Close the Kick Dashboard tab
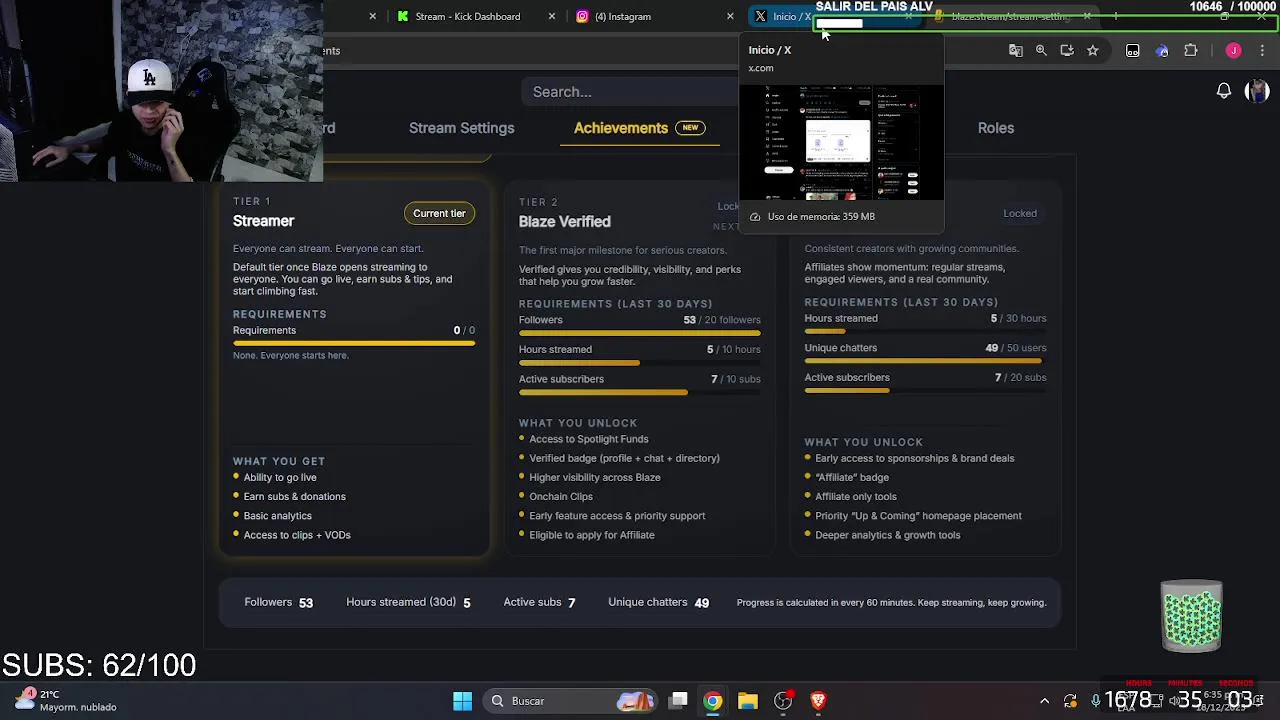This screenshot has height=720, width=1280. [x=551, y=16]
